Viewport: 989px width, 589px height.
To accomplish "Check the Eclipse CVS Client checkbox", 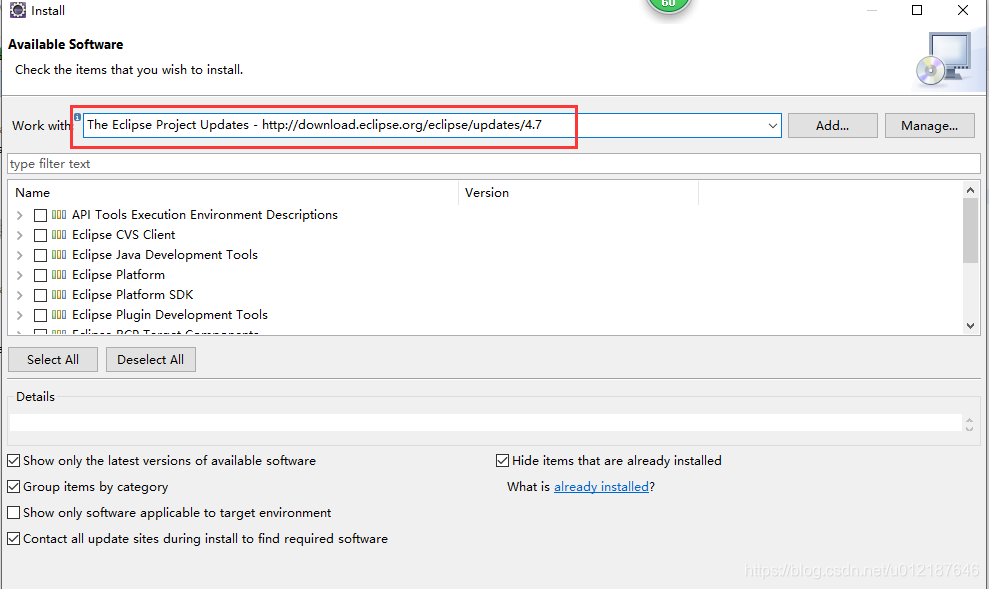I will click(40, 235).
